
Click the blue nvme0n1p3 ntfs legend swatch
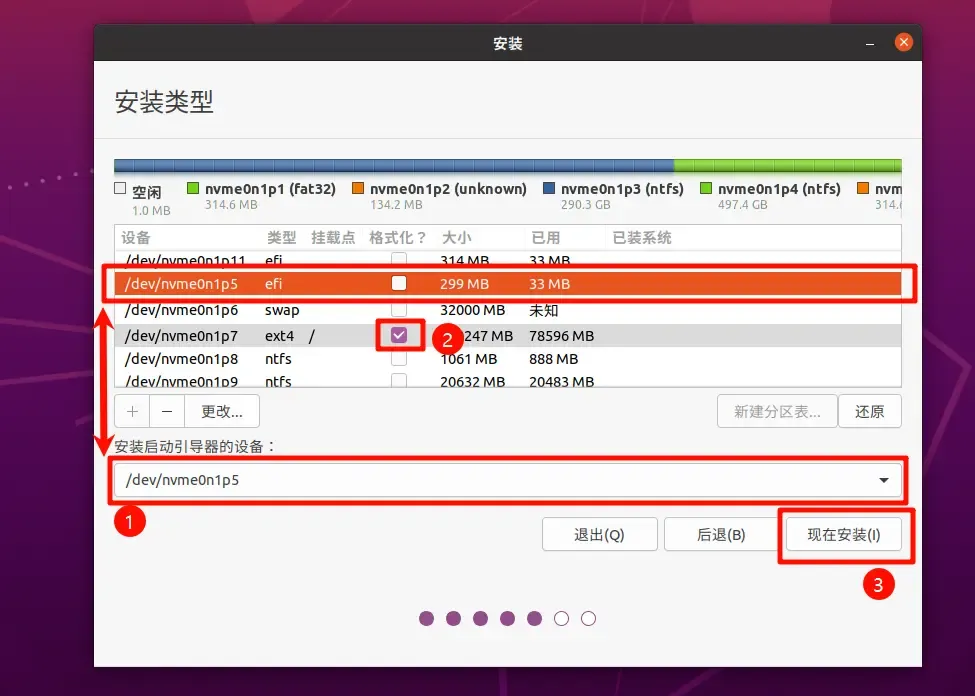[548, 188]
